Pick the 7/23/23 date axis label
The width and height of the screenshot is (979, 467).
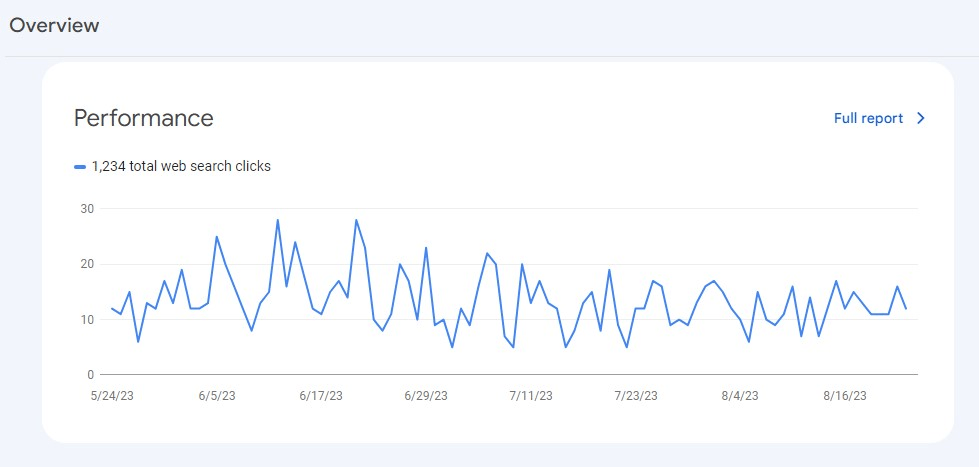[637, 396]
